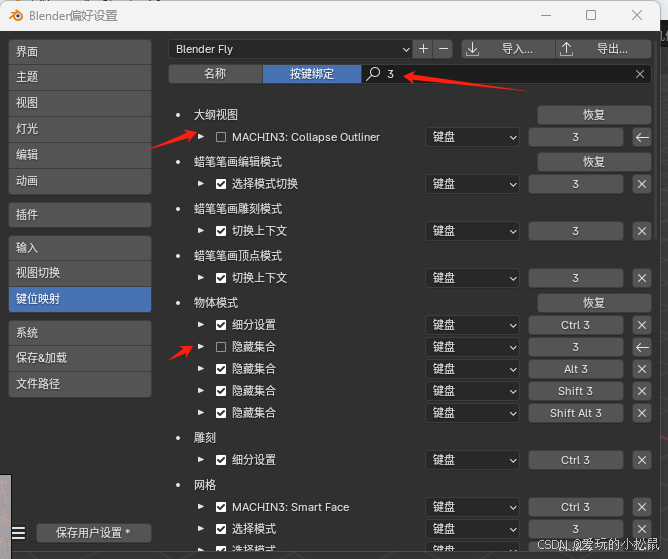
Task: Open the 界面 preferences section
Action: 80,52
